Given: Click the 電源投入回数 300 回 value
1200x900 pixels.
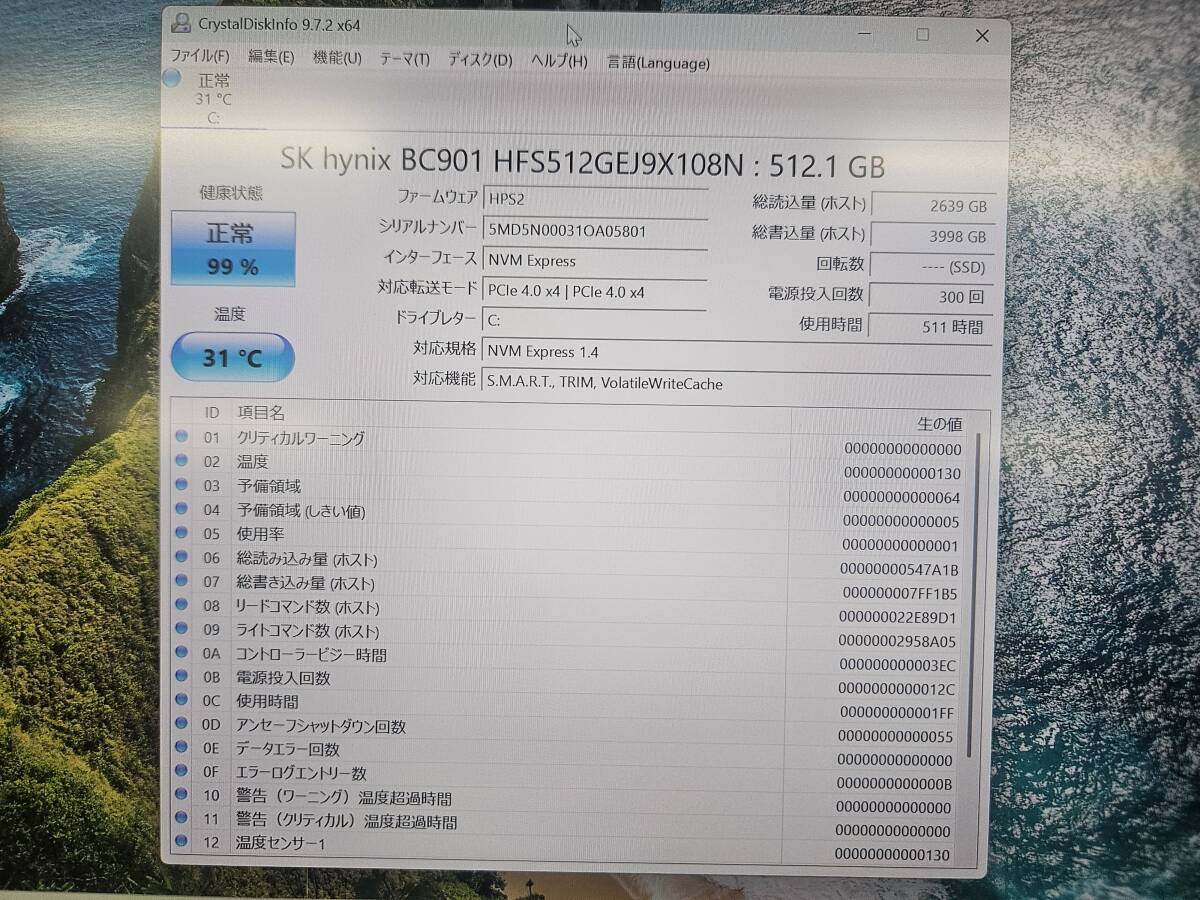Looking at the screenshot, I should [931, 297].
